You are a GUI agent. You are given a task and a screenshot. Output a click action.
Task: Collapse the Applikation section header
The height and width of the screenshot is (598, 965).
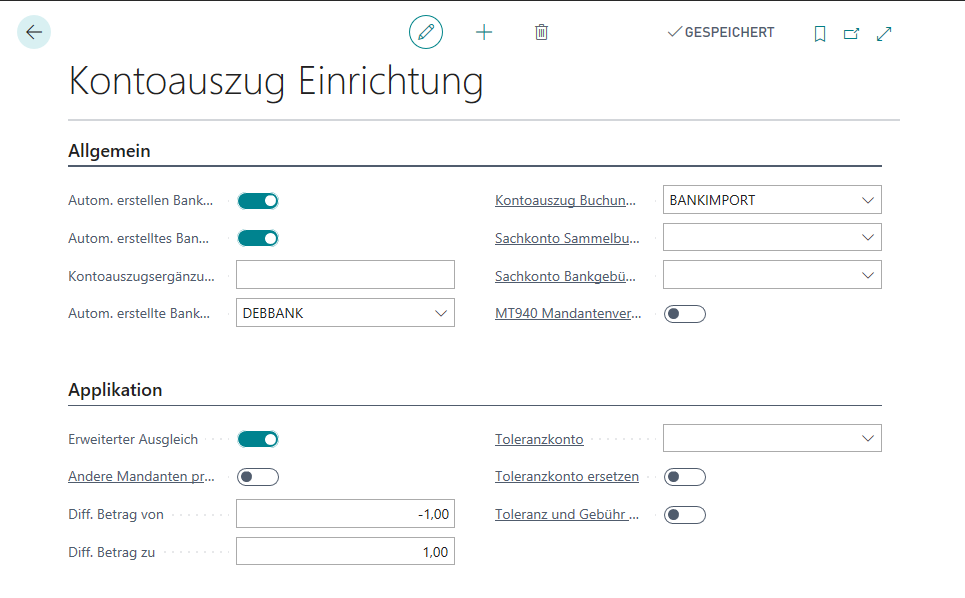(x=115, y=390)
